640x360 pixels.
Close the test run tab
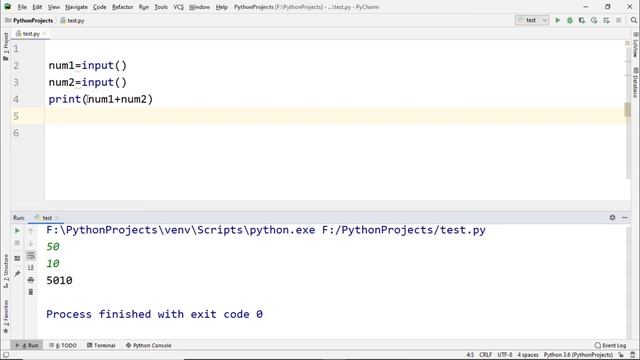[x=57, y=218]
